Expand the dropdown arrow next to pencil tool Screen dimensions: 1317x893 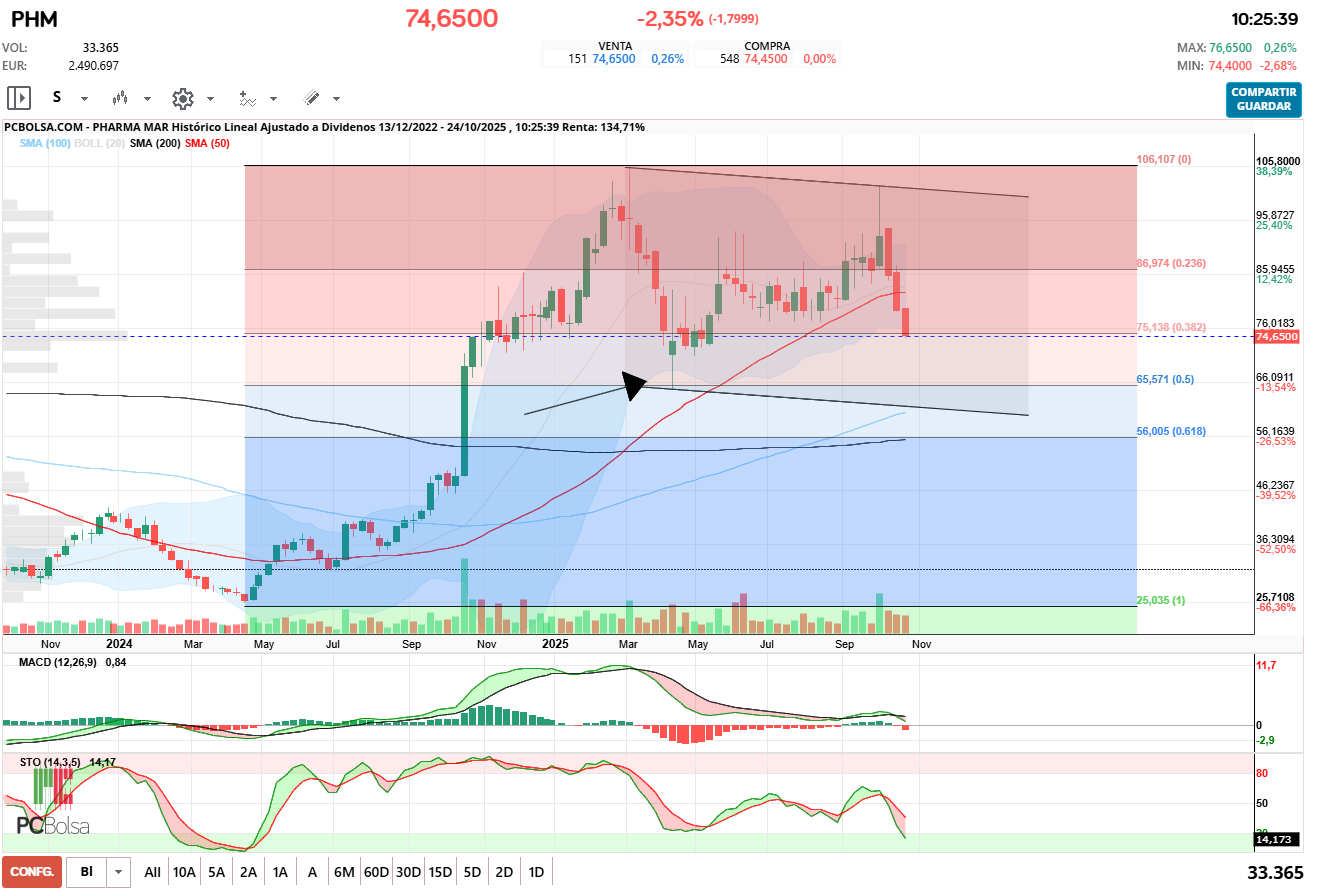click(336, 99)
